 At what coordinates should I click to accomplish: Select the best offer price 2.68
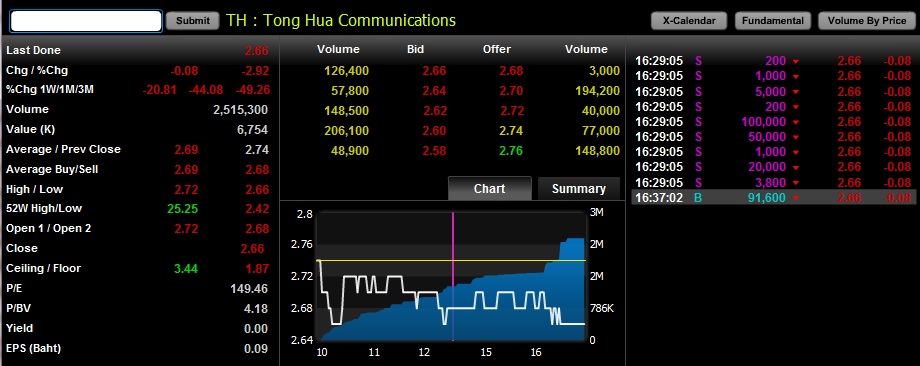point(512,71)
